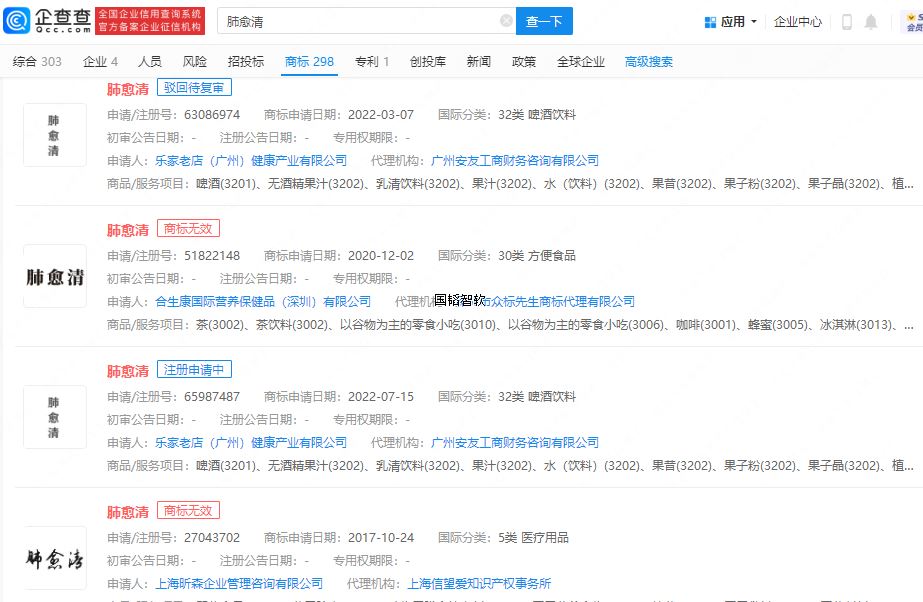Open the 应用 grid icon
Image resolution: width=923 pixels, height=602 pixels.
tap(710, 22)
